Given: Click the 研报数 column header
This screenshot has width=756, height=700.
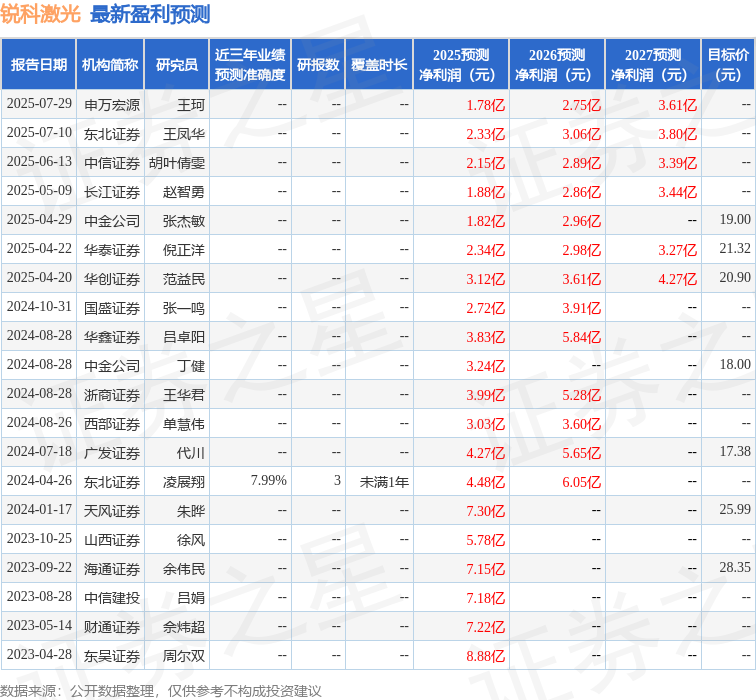Looking at the screenshot, I should pyautogui.click(x=318, y=65).
